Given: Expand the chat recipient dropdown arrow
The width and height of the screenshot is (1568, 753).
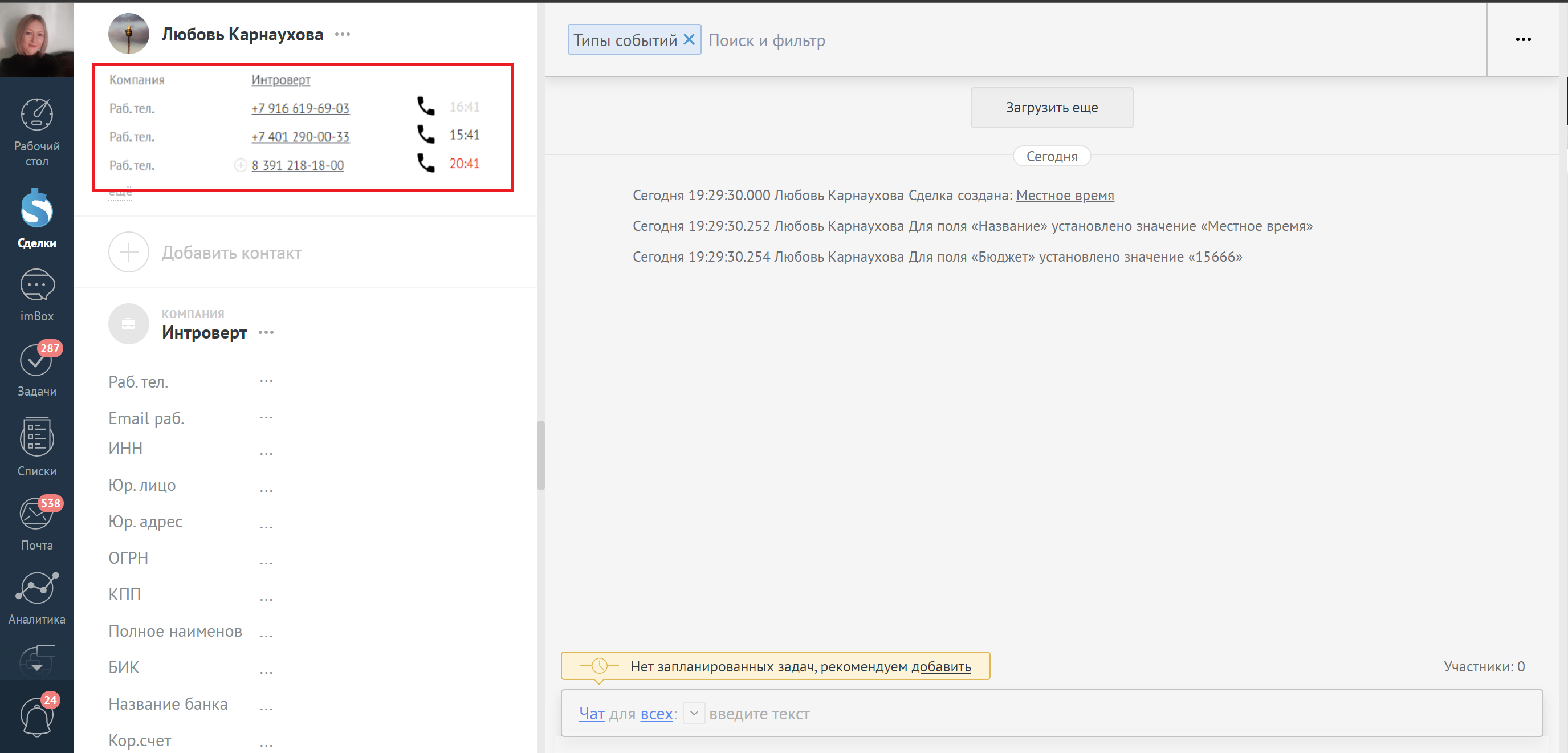Looking at the screenshot, I should (x=694, y=713).
